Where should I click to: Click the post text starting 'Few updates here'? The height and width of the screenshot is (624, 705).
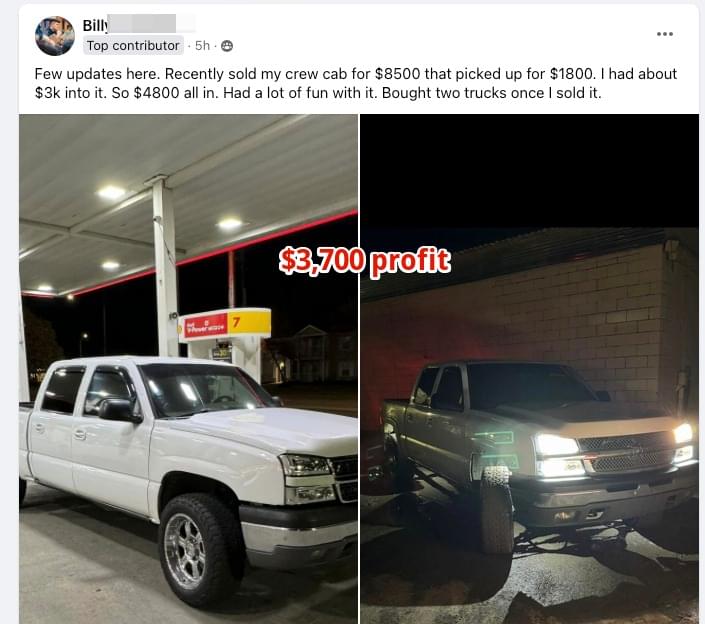coord(355,83)
